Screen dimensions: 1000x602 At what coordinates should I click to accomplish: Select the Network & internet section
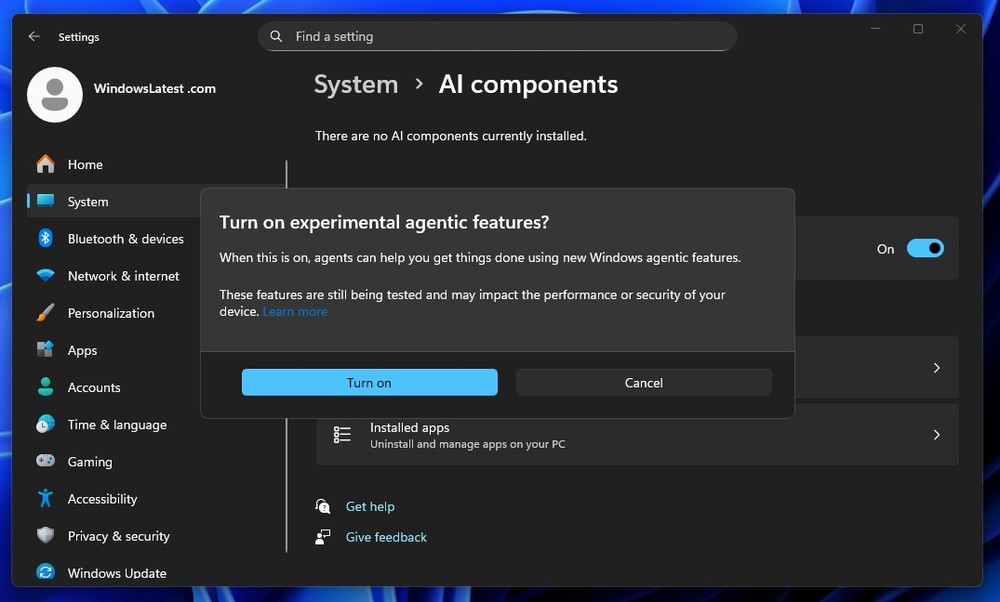click(124, 275)
